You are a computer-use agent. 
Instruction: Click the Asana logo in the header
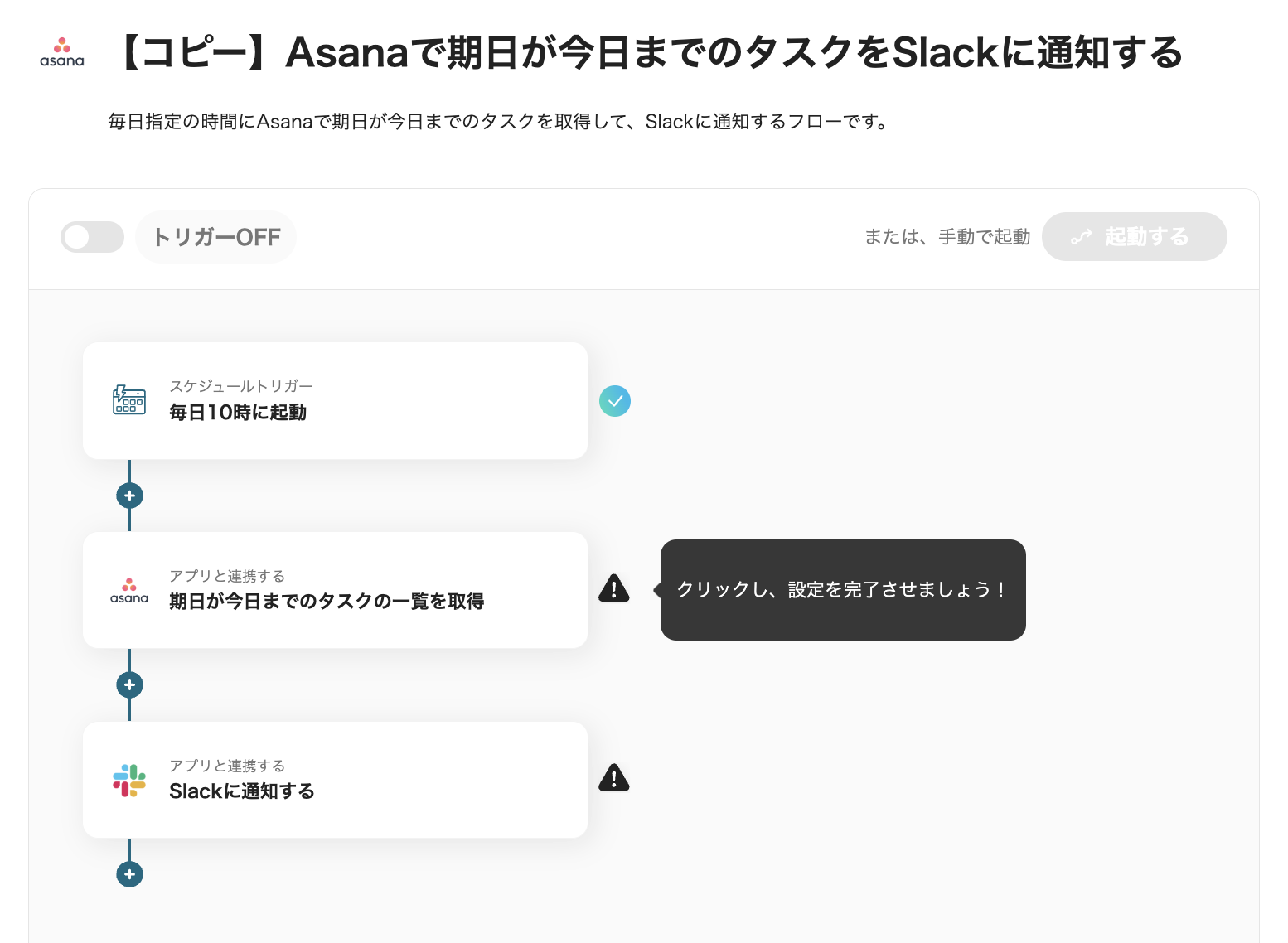point(62,52)
